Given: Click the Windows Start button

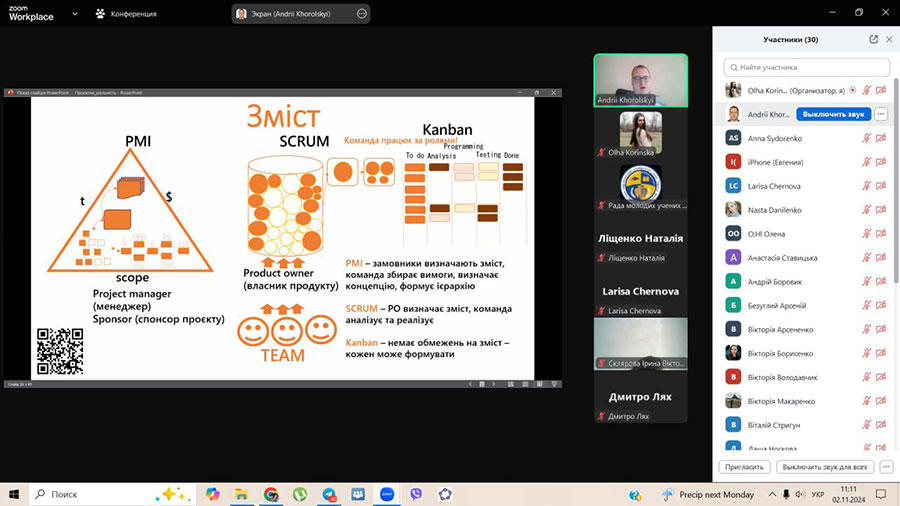Looking at the screenshot, I should pos(14,494).
